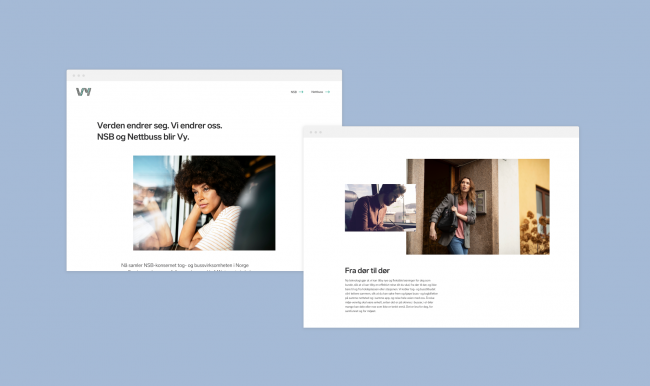Click the photo of the woman at the train window
The image size is (650, 386).
[204, 203]
